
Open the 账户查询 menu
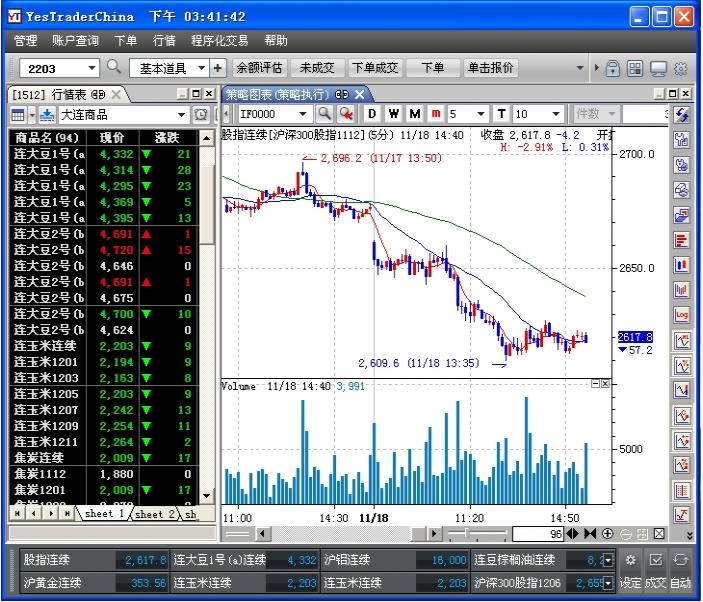tap(75, 41)
